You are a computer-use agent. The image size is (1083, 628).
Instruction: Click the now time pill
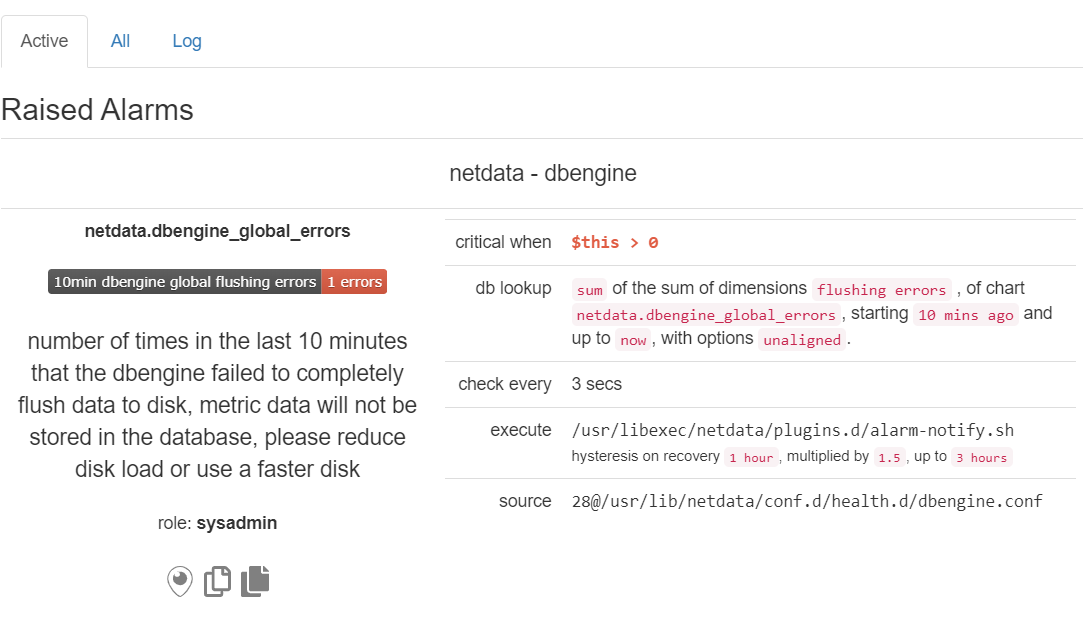pos(632,339)
